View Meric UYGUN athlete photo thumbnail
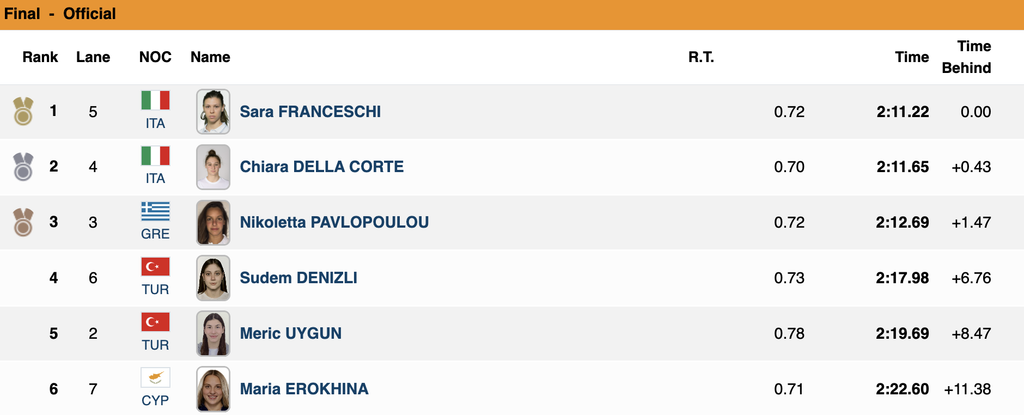1024x415 pixels. point(213,333)
